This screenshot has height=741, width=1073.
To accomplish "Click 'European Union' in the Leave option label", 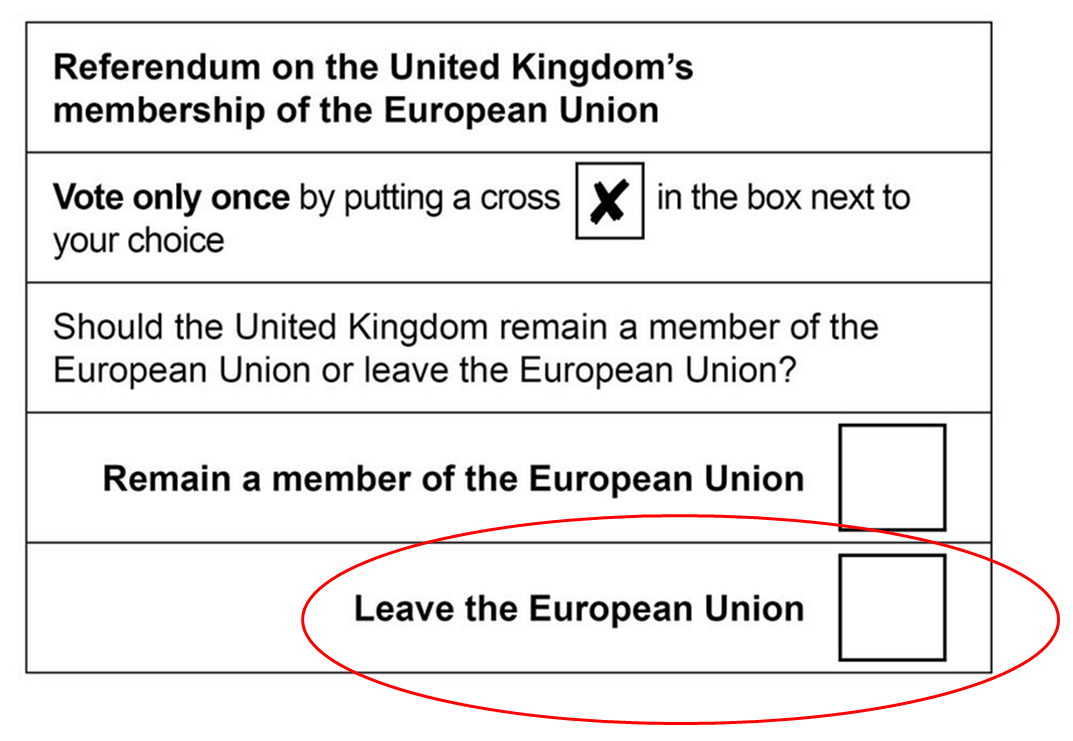I will point(665,609).
